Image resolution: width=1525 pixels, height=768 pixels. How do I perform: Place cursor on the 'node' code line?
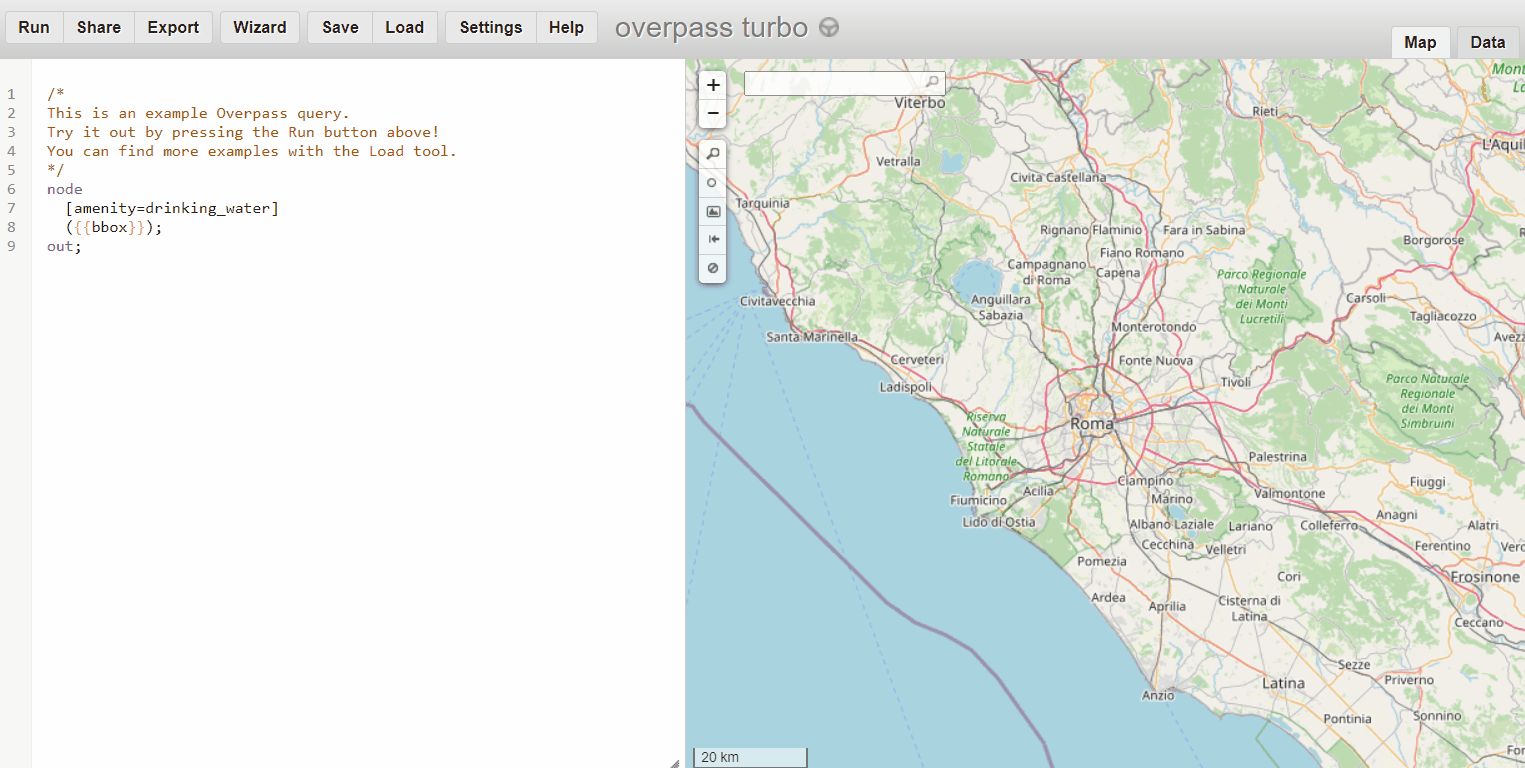coord(65,189)
